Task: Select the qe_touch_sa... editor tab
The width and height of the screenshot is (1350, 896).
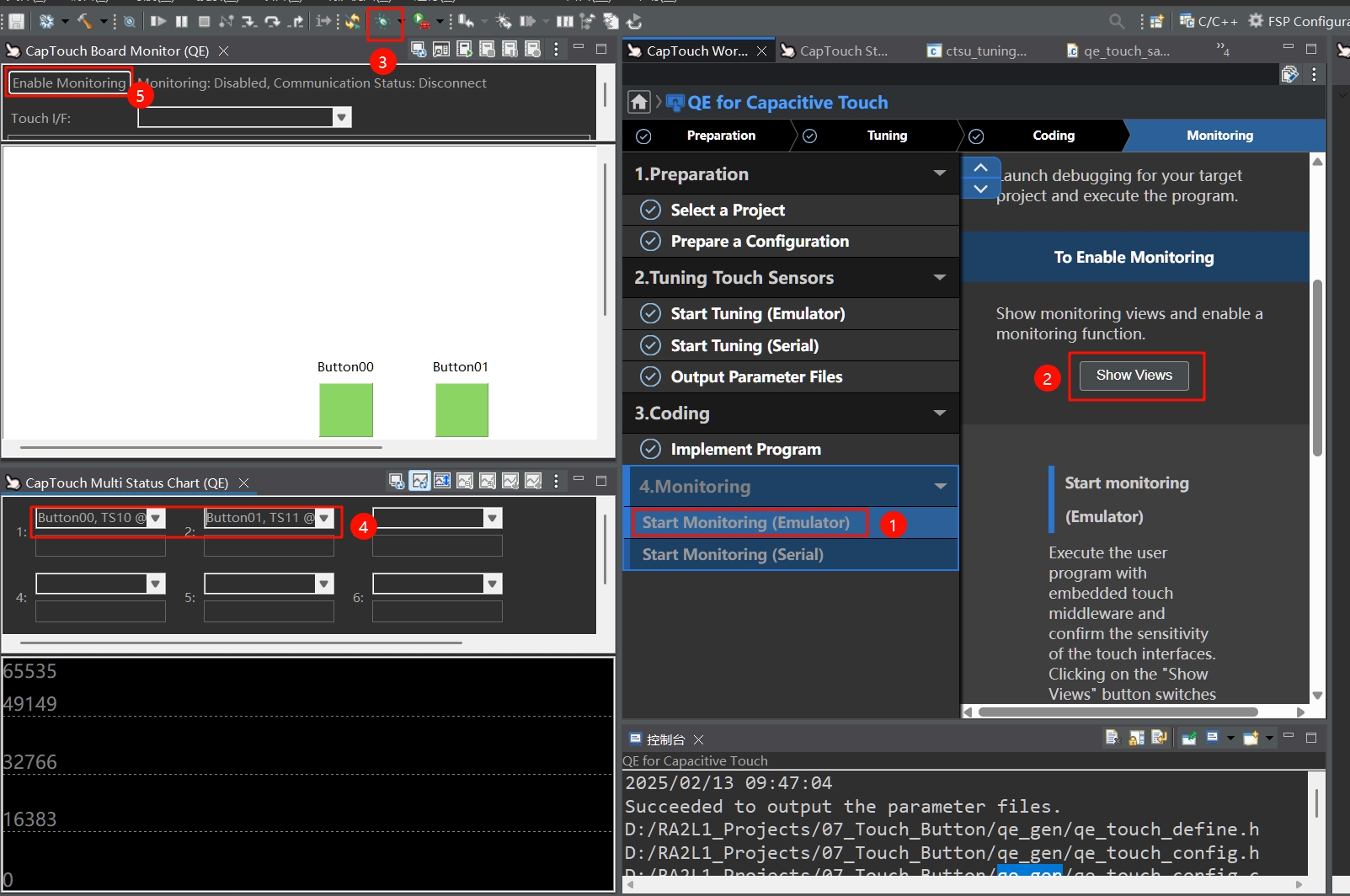Action: pyautogui.click(x=1118, y=51)
